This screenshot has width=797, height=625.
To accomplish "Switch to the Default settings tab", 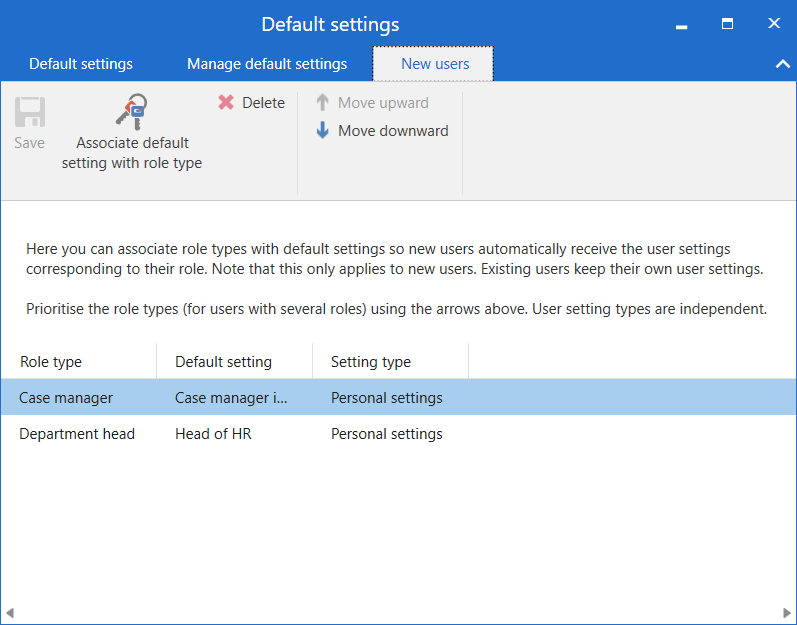I will coord(81,64).
